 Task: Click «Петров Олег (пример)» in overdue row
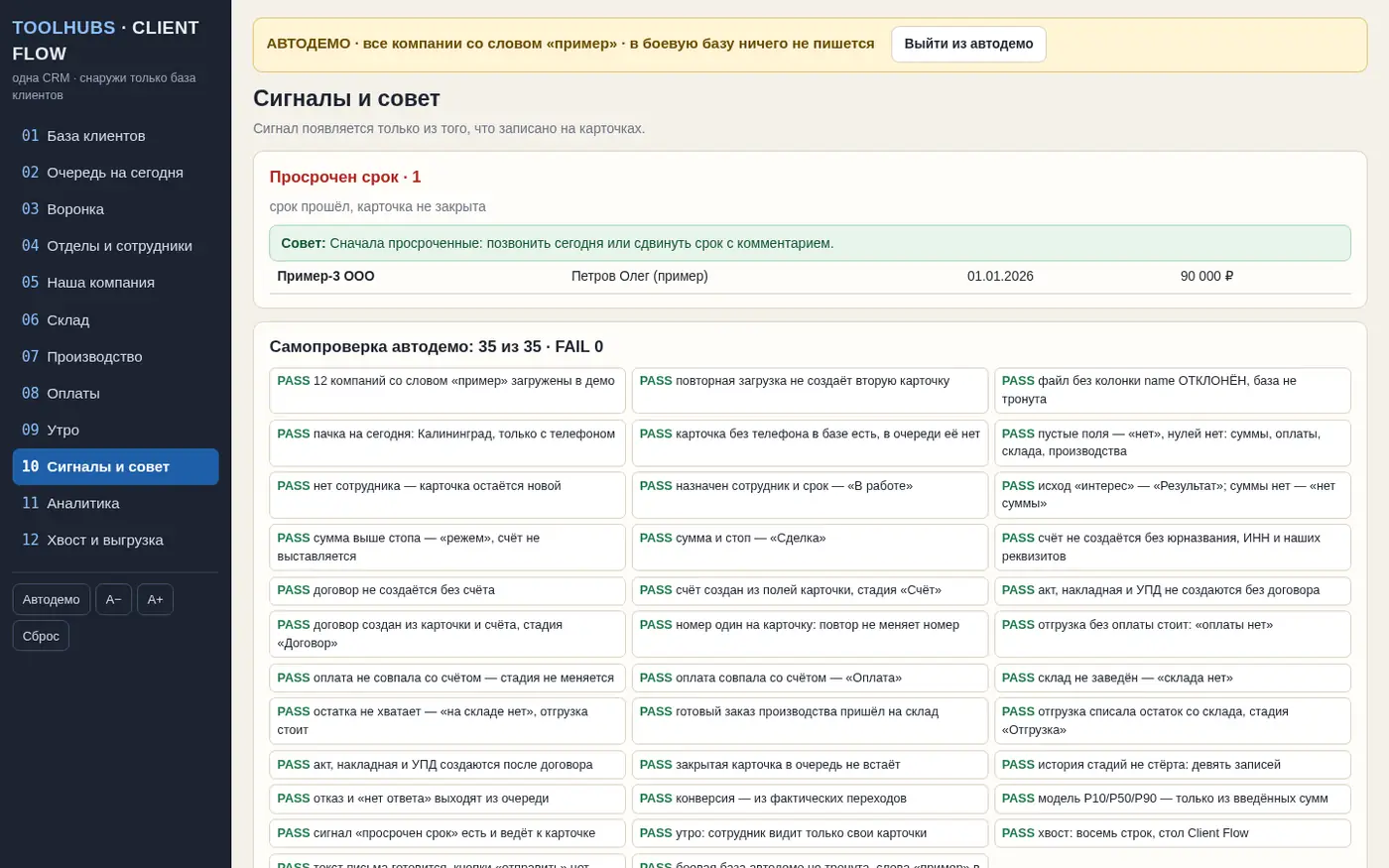coord(640,276)
